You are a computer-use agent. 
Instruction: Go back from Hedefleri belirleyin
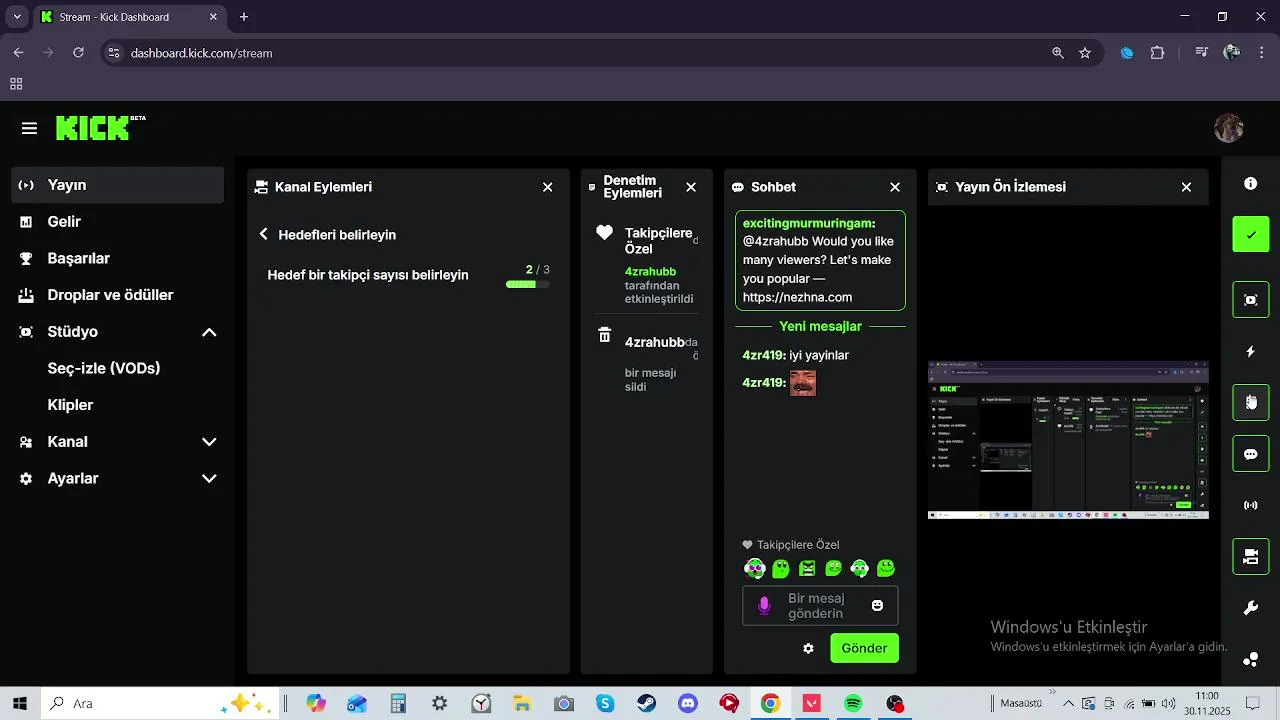264,234
